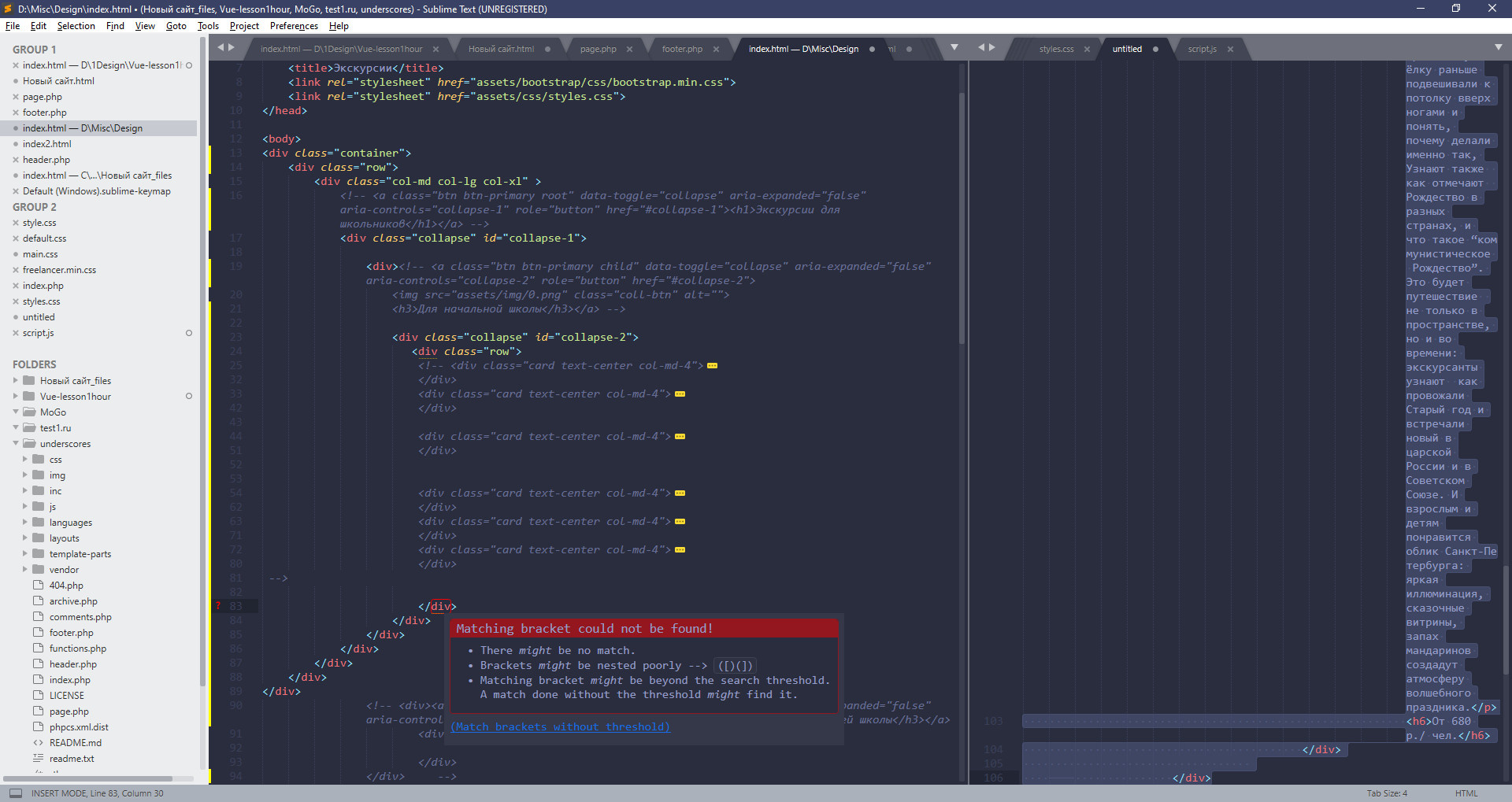The image size is (1512, 802).
Task: Click left editor vertical scrollbar thumb
Action: [x=962, y=219]
